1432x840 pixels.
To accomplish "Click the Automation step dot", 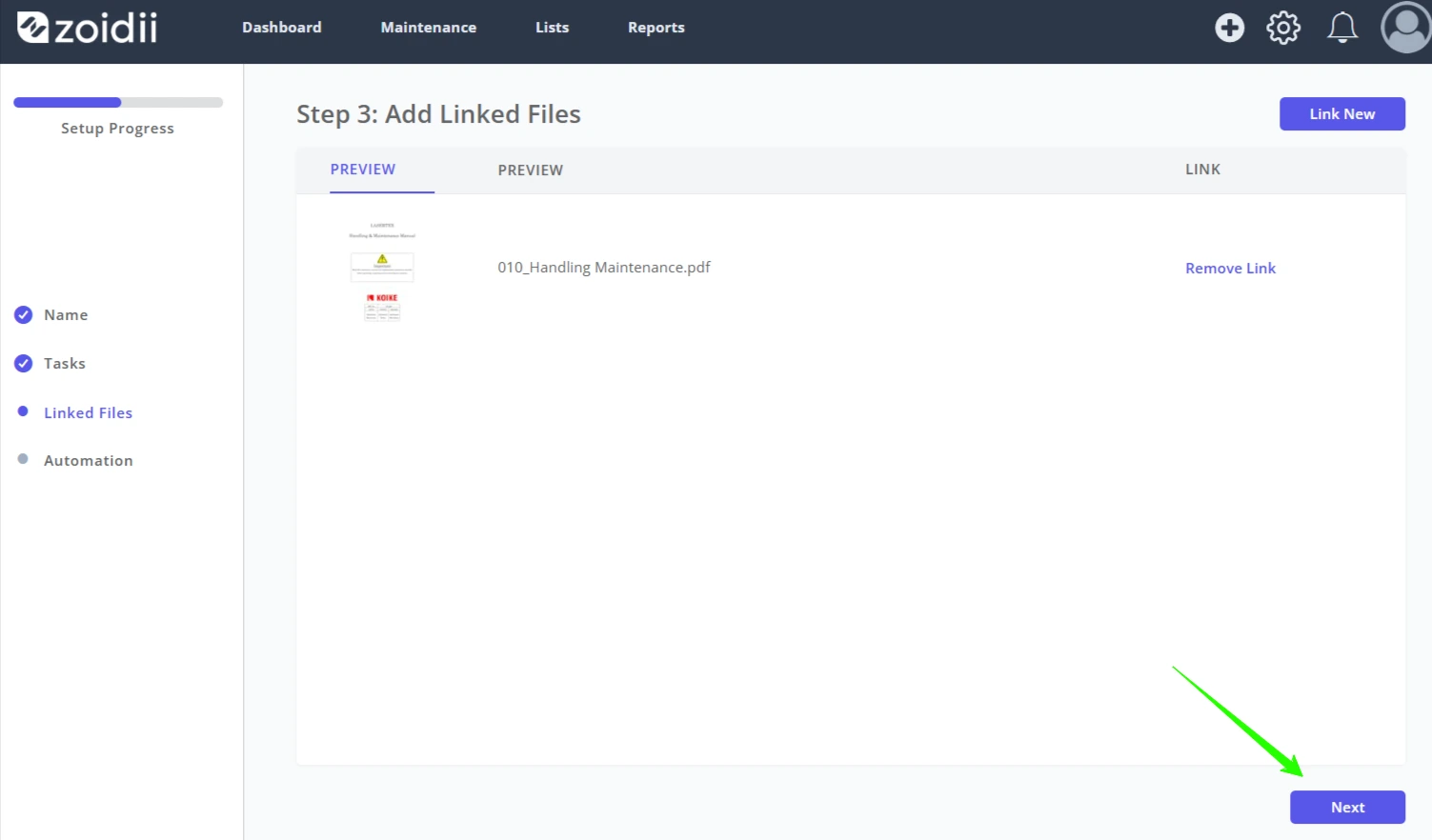I will [23, 459].
